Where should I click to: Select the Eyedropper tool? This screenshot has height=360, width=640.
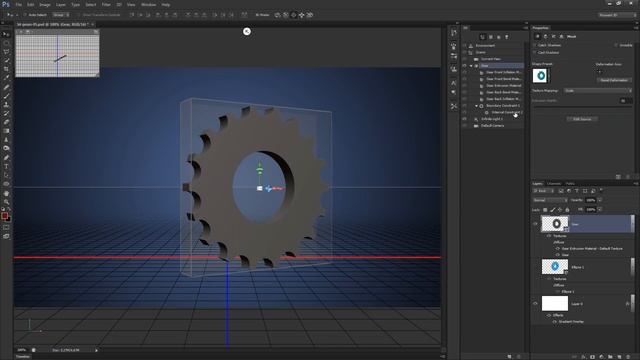click(x=6, y=78)
